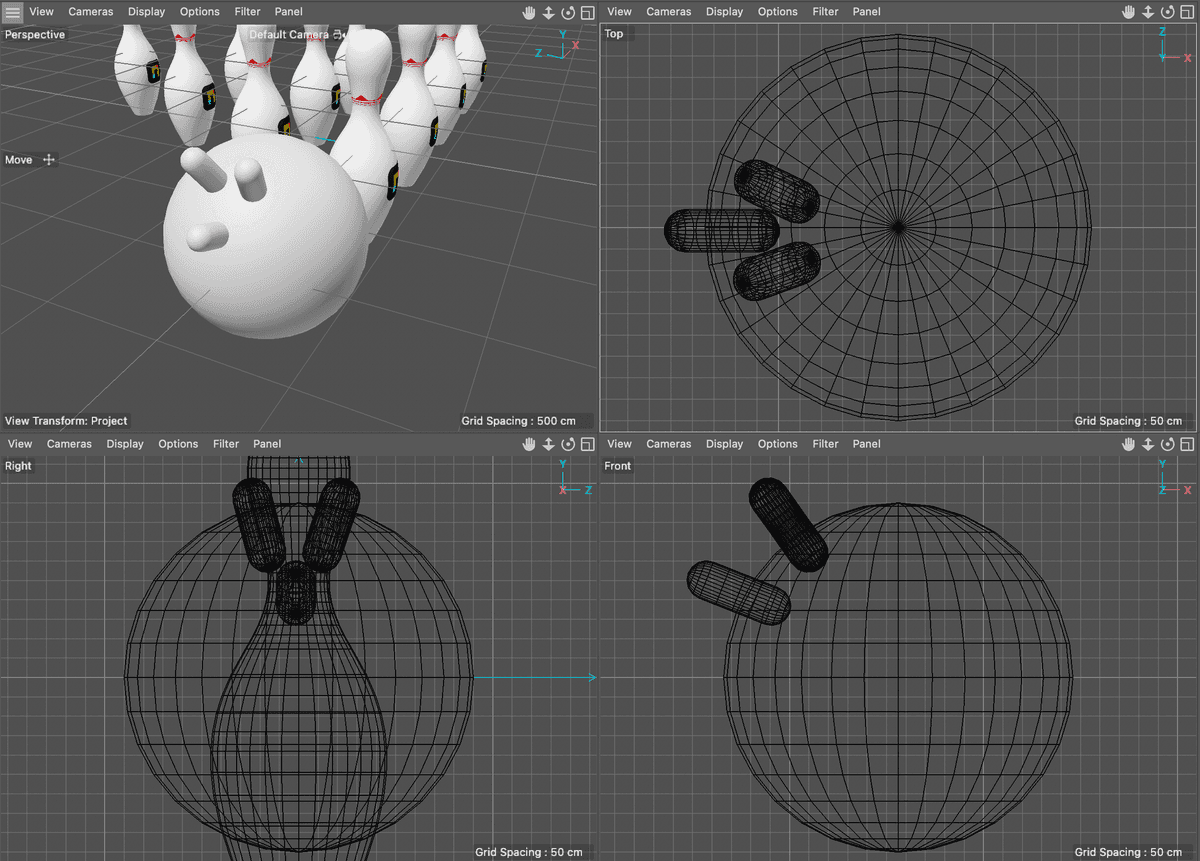Click the Top viewport name label
This screenshot has width=1200, height=861.
click(614, 34)
